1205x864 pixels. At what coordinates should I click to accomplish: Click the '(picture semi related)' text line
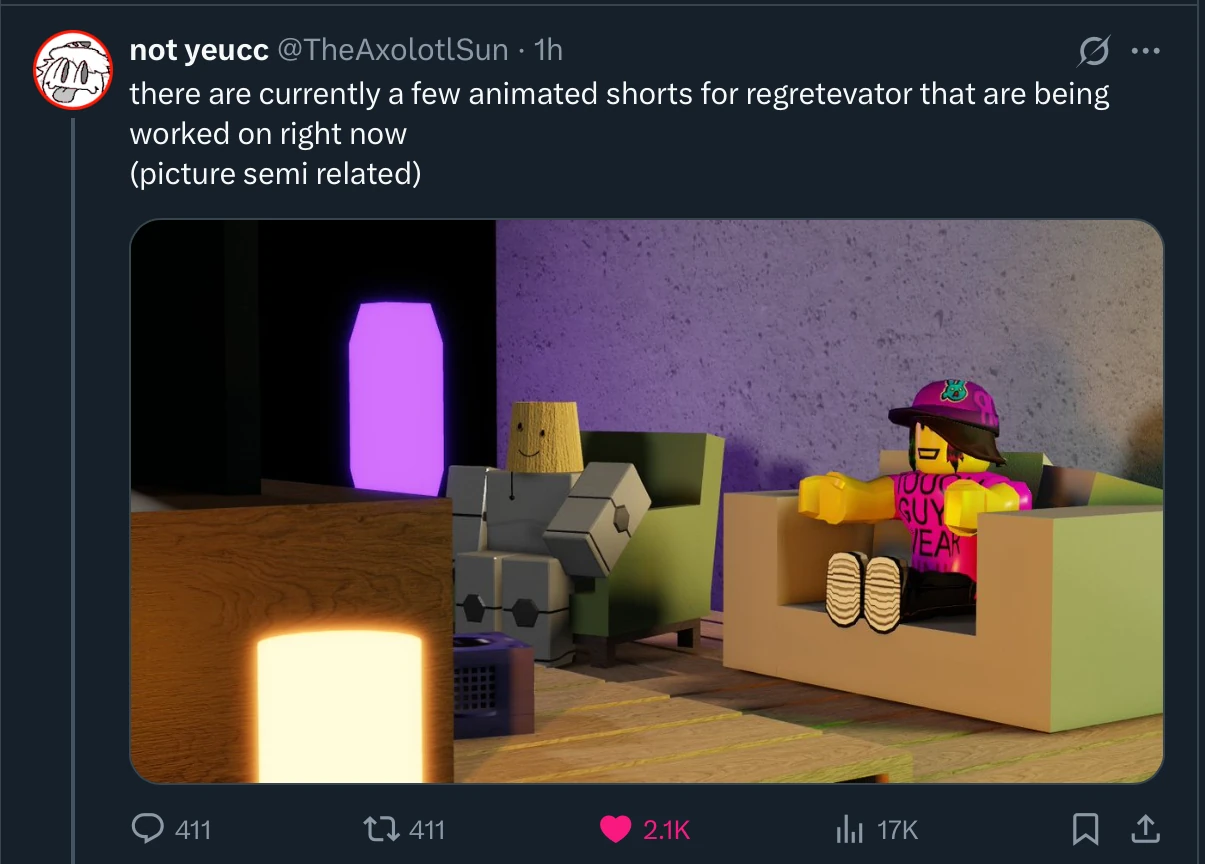(276, 174)
